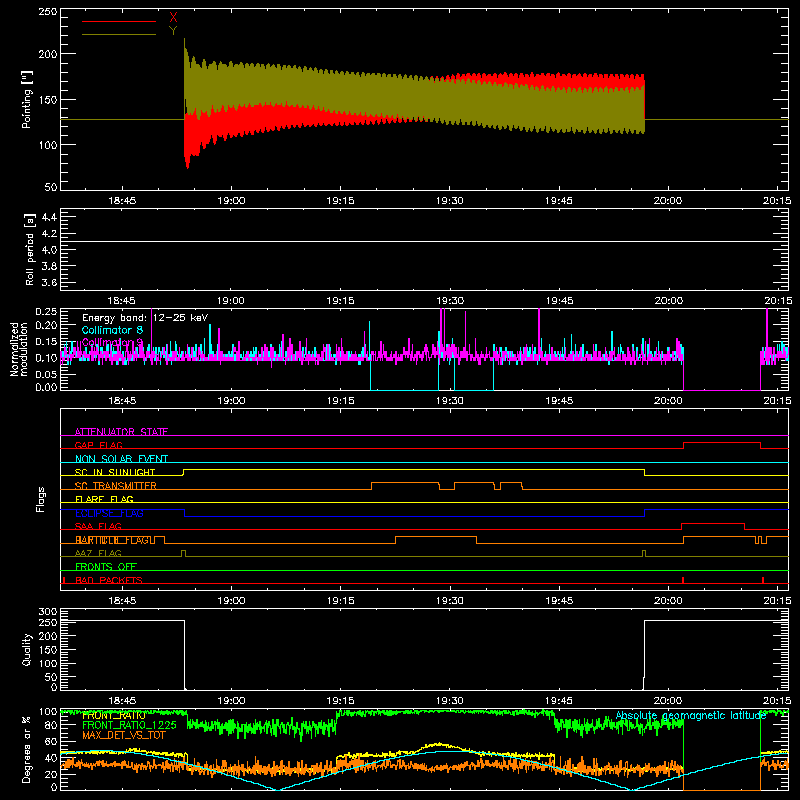The image size is (800, 800).
Task: Select the yellow FRONT_RATIO legend label
Action: coord(113,715)
